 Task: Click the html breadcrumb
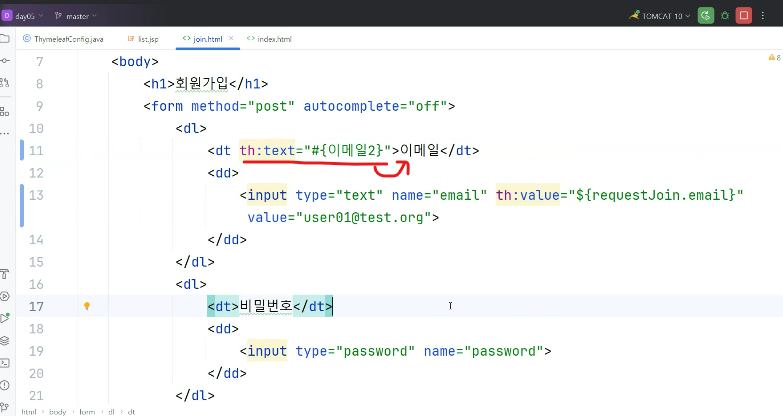(28, 412)
